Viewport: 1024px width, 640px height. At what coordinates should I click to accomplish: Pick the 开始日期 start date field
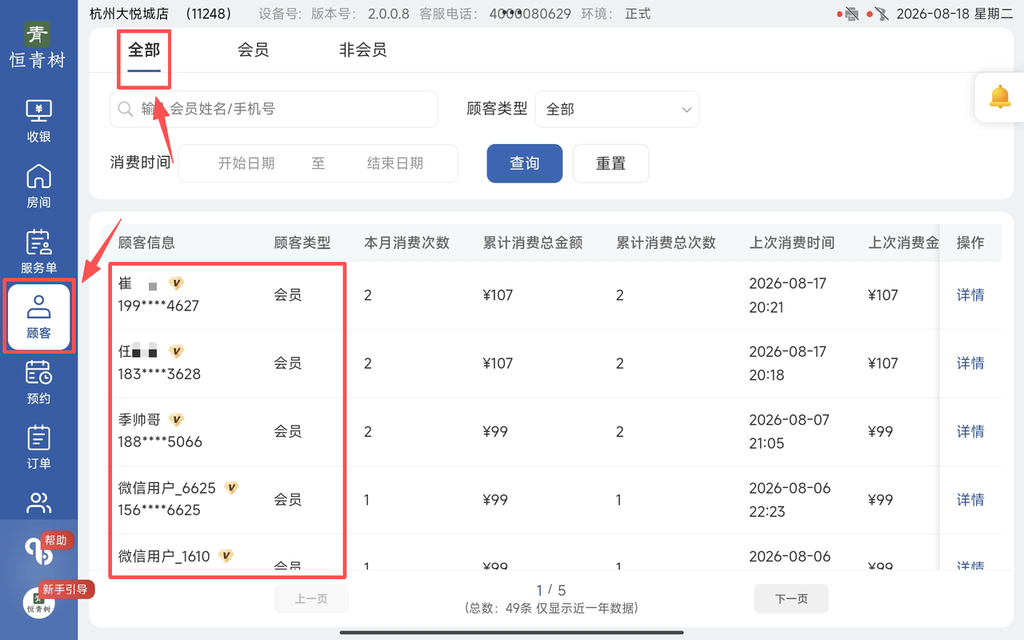pos(246,163)
